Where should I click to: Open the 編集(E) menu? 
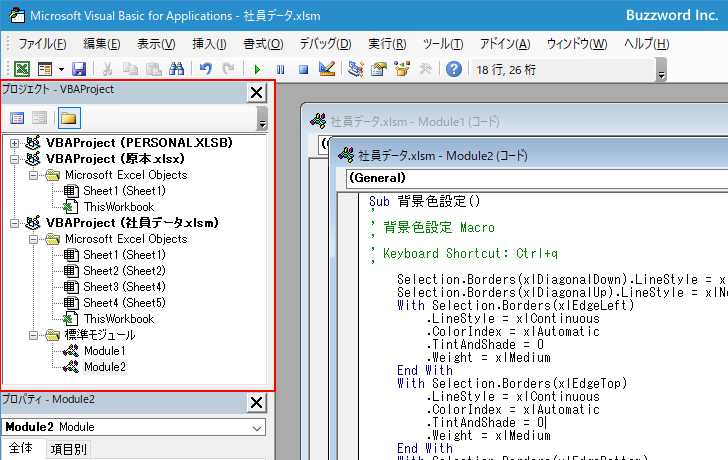coord(102,44)
